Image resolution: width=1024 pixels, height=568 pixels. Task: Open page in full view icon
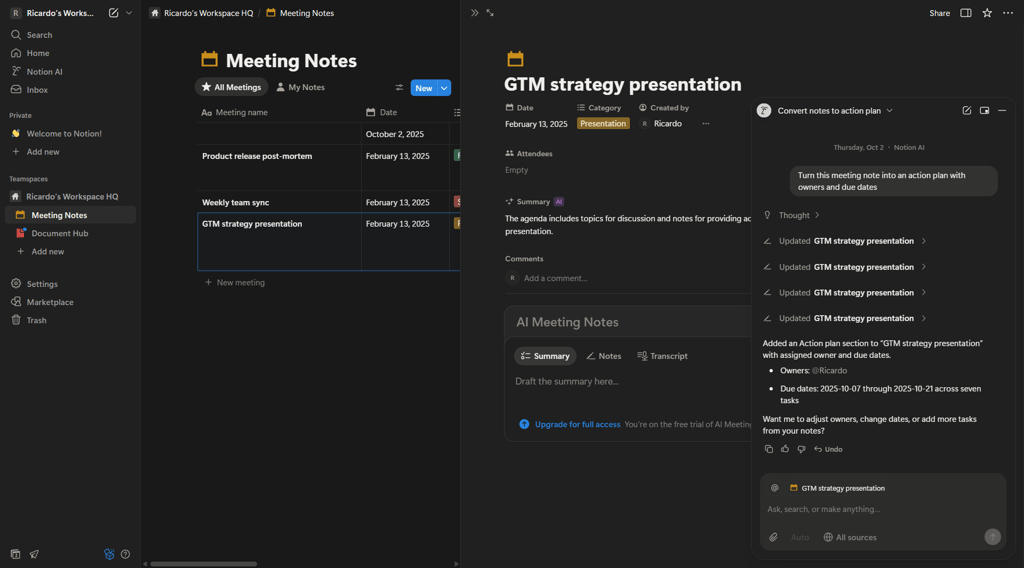coord(490,13)
